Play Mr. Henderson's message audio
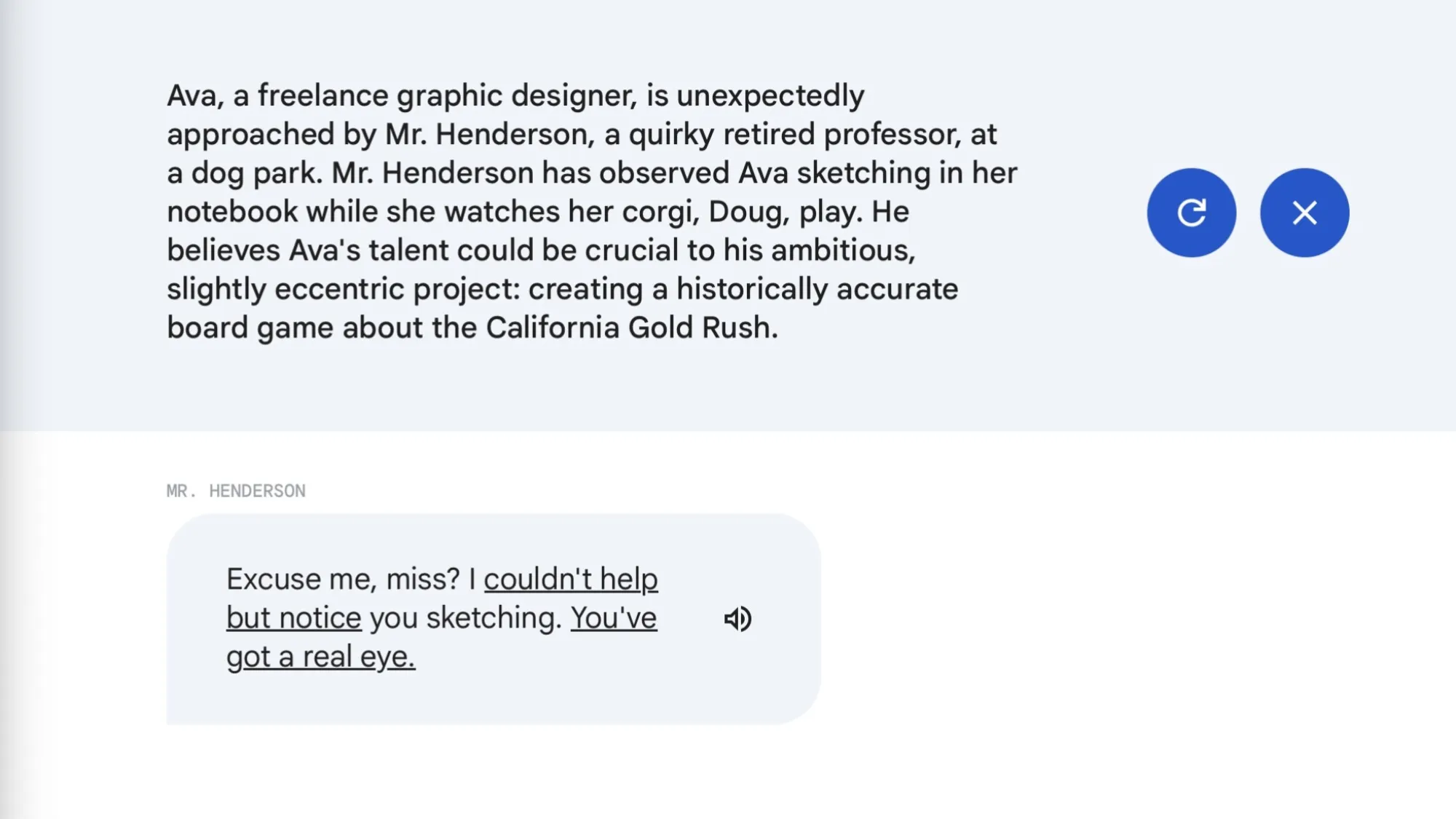Screen dimensions: 1456x819 coord(737,619)
